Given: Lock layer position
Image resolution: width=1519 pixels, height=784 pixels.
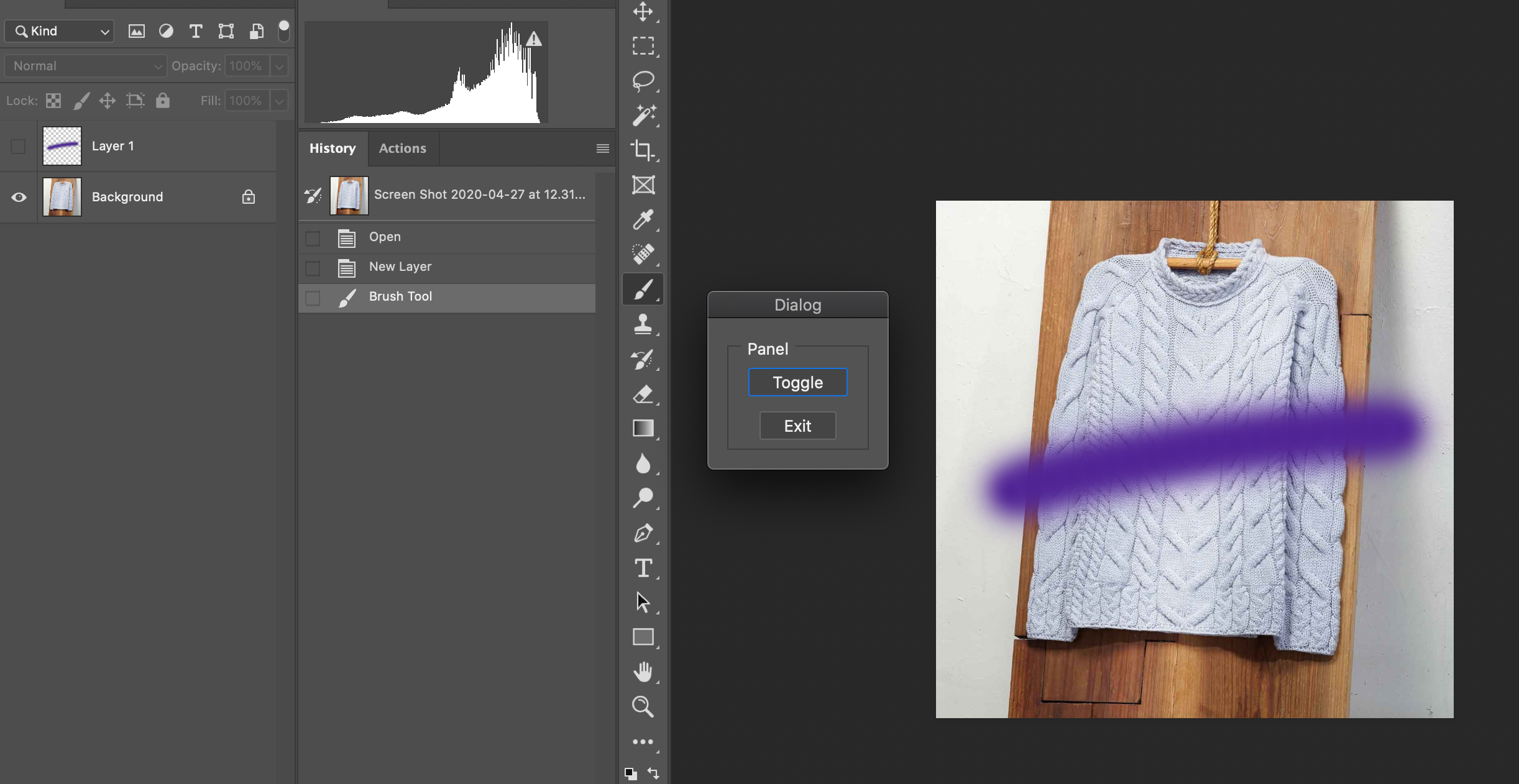Looking at the screenshot, I should point(108,101).
